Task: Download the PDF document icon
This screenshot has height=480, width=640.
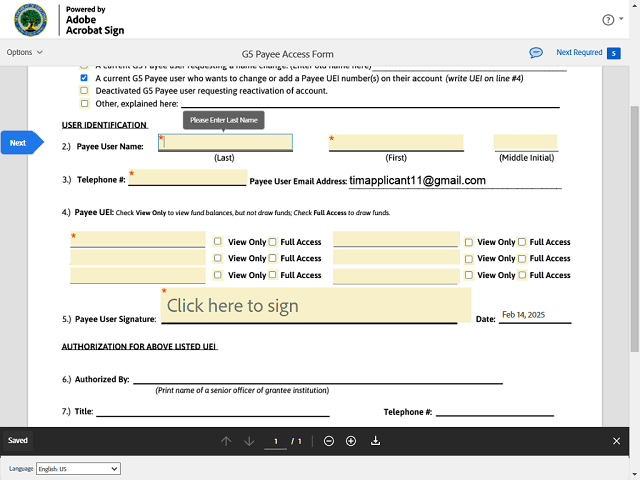Action: tap(375, 441)
